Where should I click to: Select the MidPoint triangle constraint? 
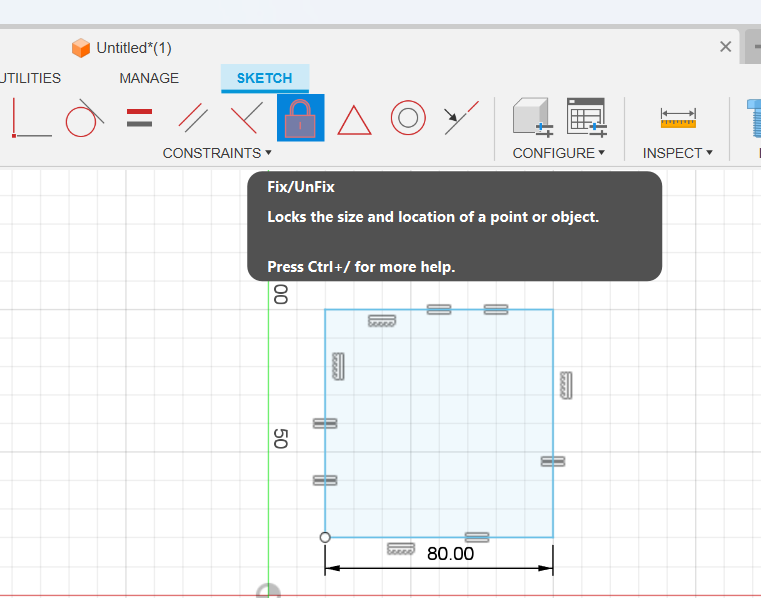pos(354,120)
